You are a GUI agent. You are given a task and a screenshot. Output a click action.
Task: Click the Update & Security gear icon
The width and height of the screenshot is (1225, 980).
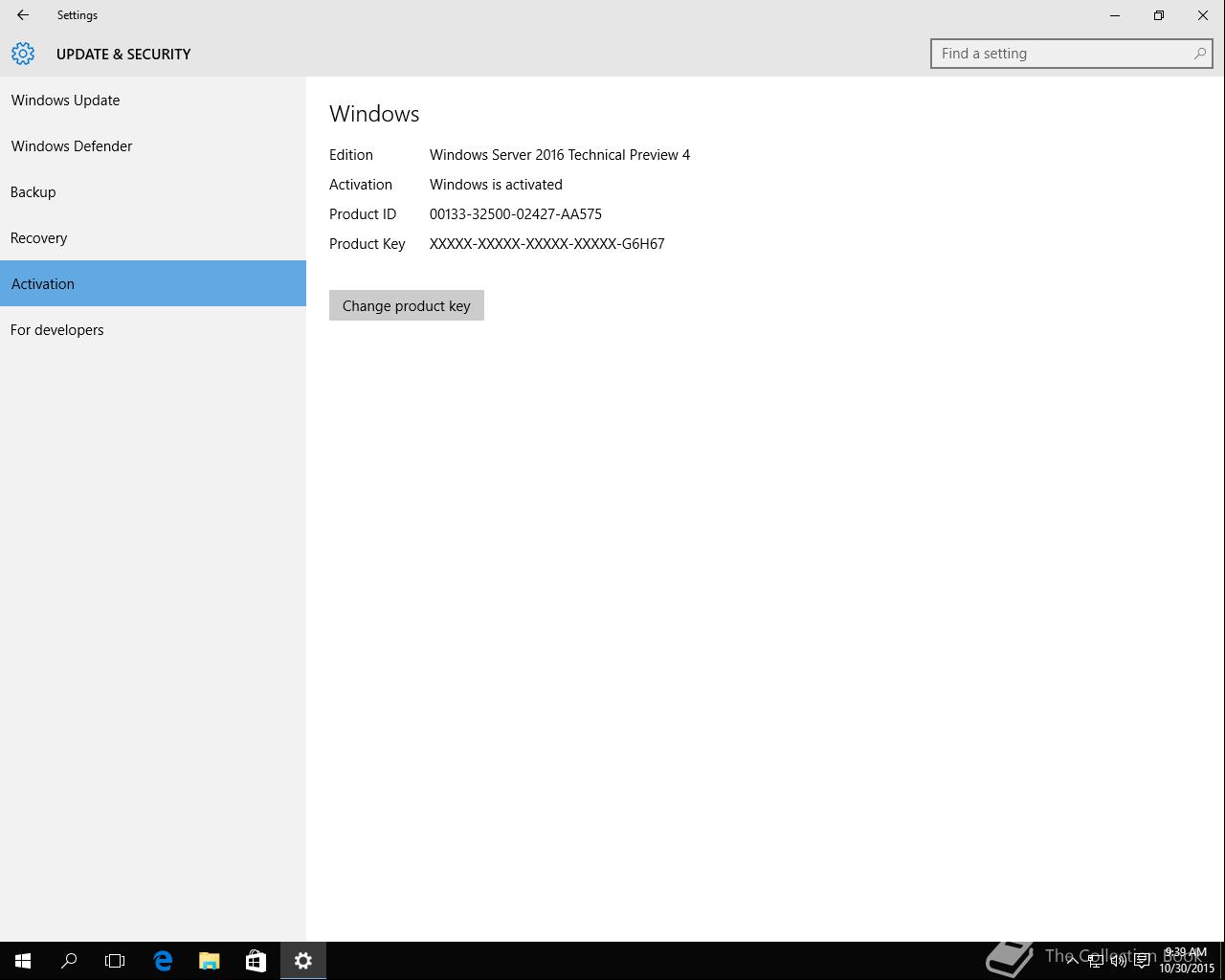click(23, 54)
